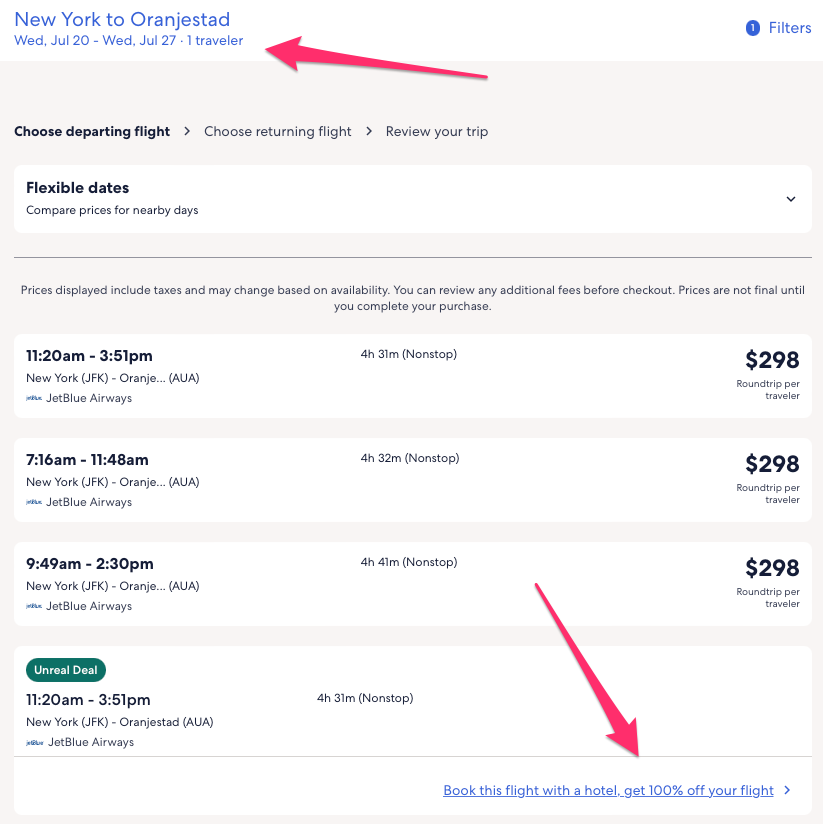Click JetBlue logo on the Unreal Deal flight
The image size is (823, 824).
coord(34,742)
